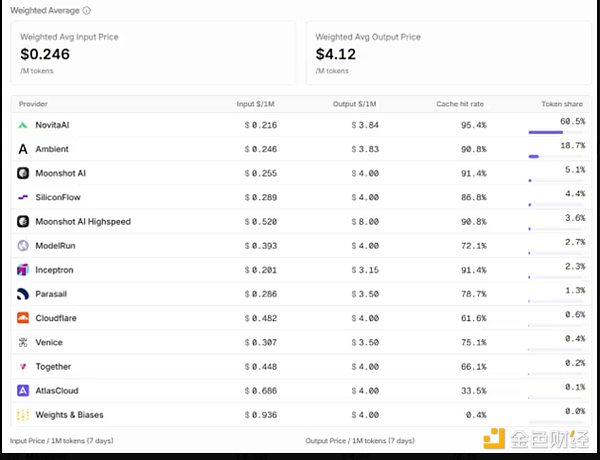
Task: Open the Together provider link
Action: pyautogui.click(x=53, y=367)
